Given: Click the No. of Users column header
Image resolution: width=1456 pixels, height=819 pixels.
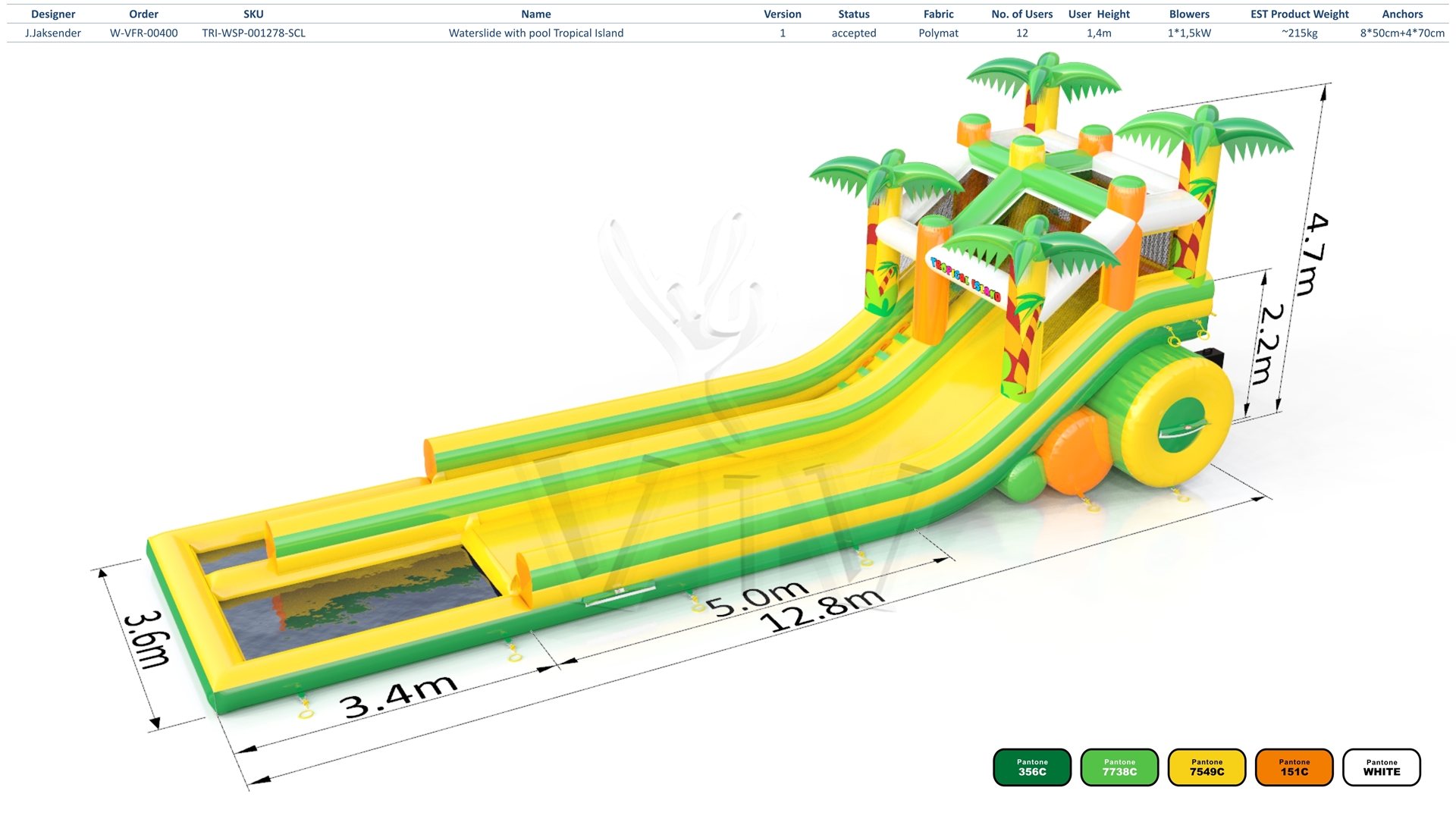Looking at the screenshot, I should point(1022,14).
